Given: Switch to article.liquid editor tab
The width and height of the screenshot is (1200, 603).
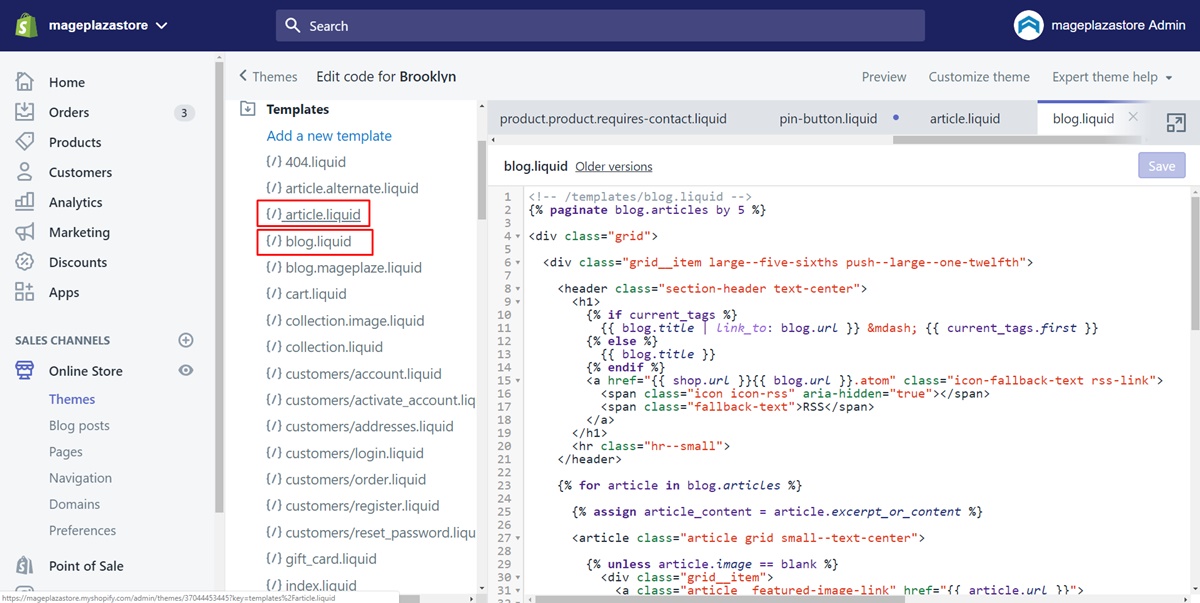Looking at the screenshot, I should 965,118.
